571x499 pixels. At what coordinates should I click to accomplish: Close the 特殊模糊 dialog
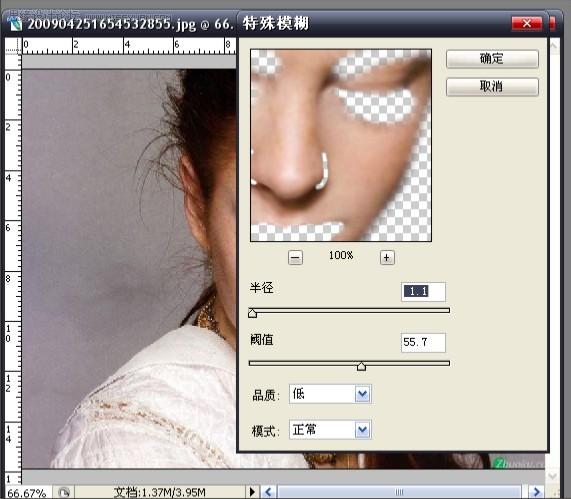point(527,24)
